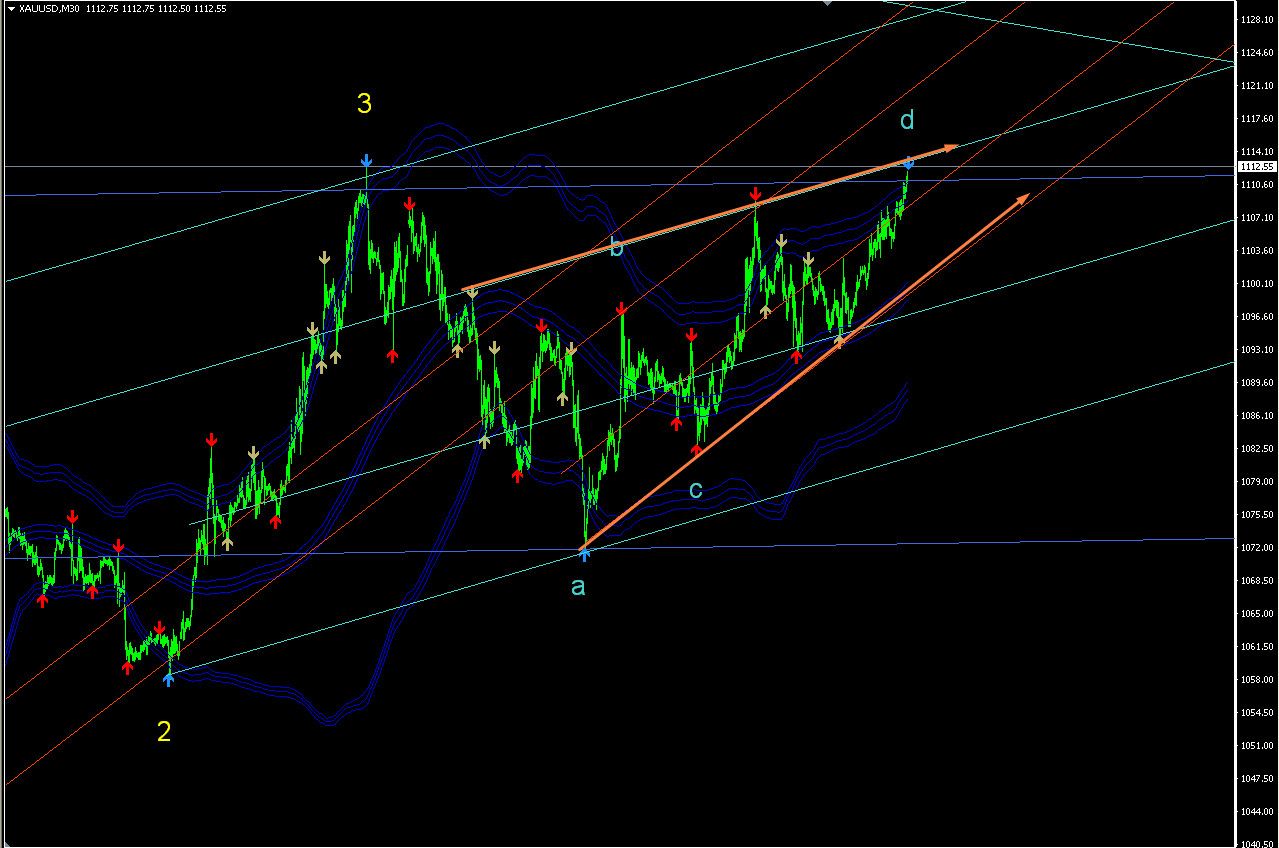Click the chart shift triangle marker at top
Screen dimensions: 1279x848
click(826, 3)
